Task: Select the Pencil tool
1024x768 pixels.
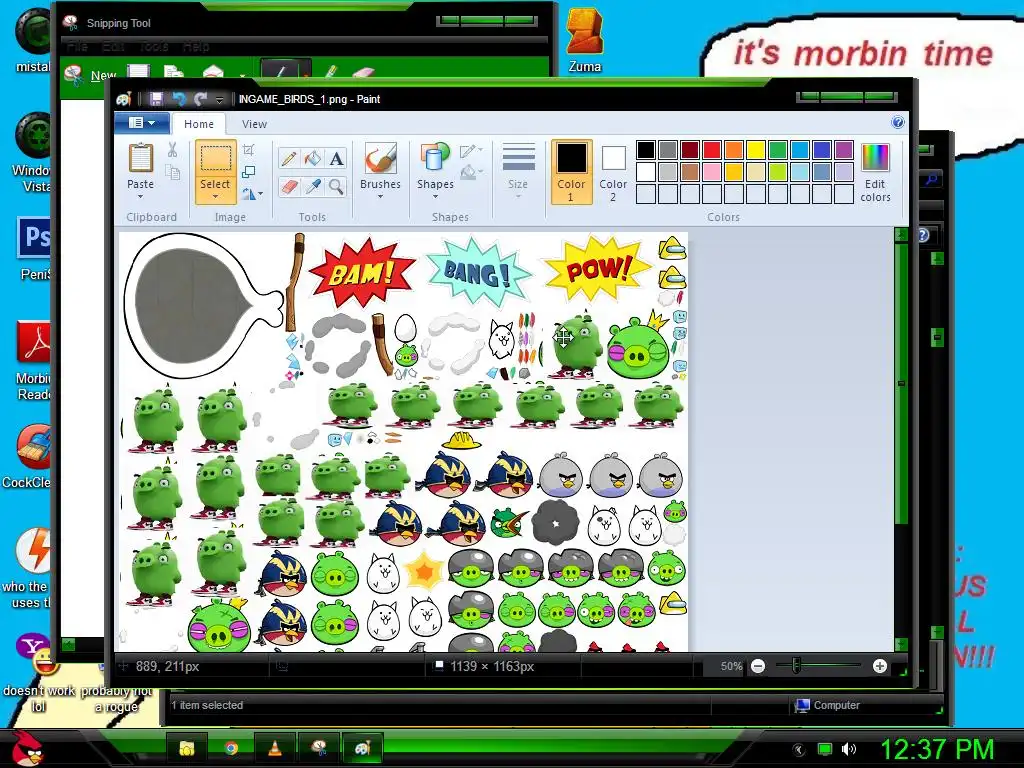Action: coord(289,159)
